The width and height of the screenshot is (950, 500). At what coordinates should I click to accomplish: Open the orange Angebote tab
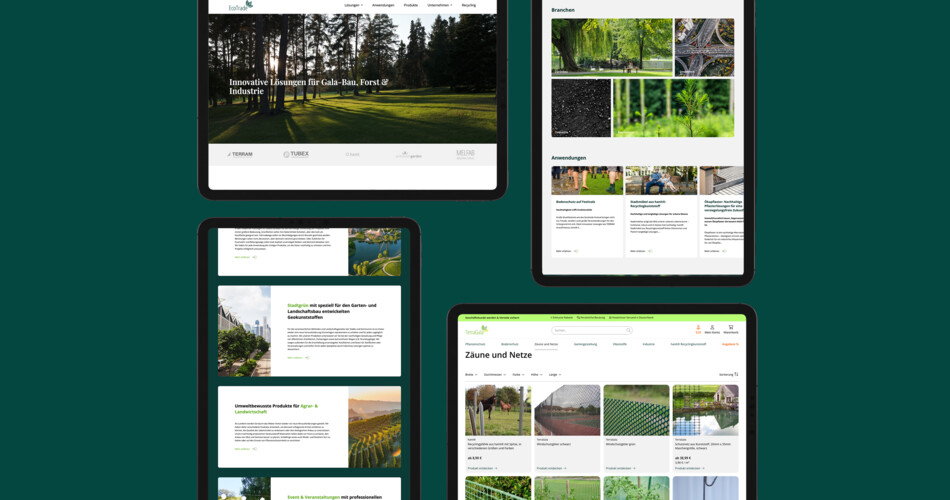(x=730, y=344)
